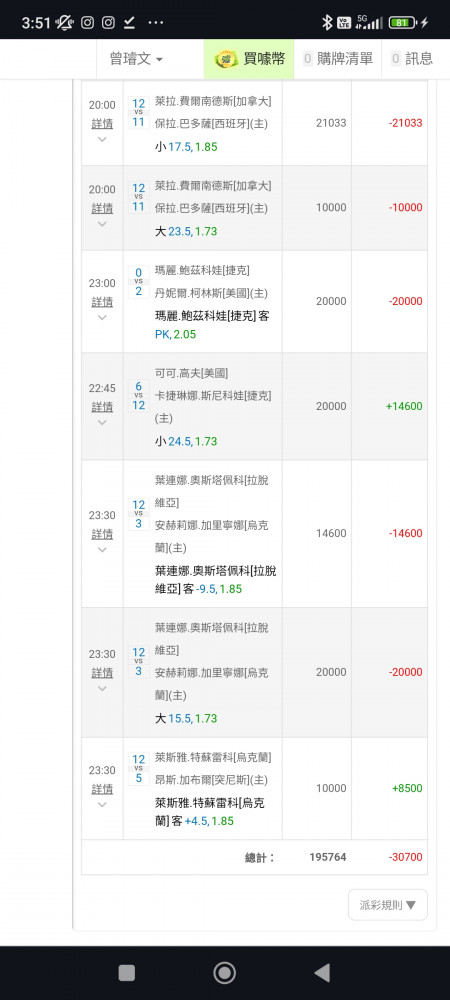Tap the first Instagram notification icon
This screenshot has height=1000, width=450.
[87, 22]
